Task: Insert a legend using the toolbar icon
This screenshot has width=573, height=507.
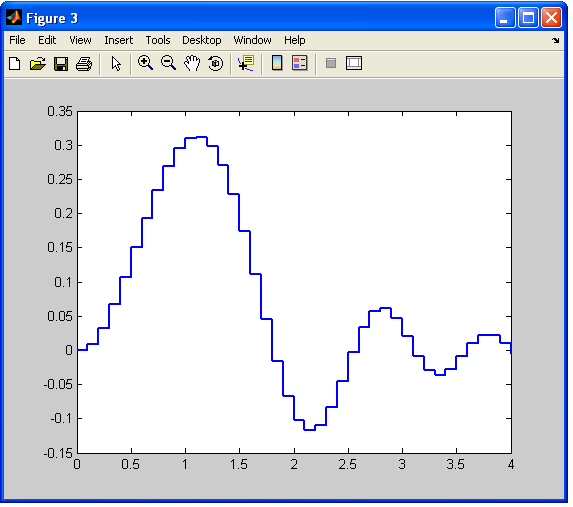Action: (300, 63)
